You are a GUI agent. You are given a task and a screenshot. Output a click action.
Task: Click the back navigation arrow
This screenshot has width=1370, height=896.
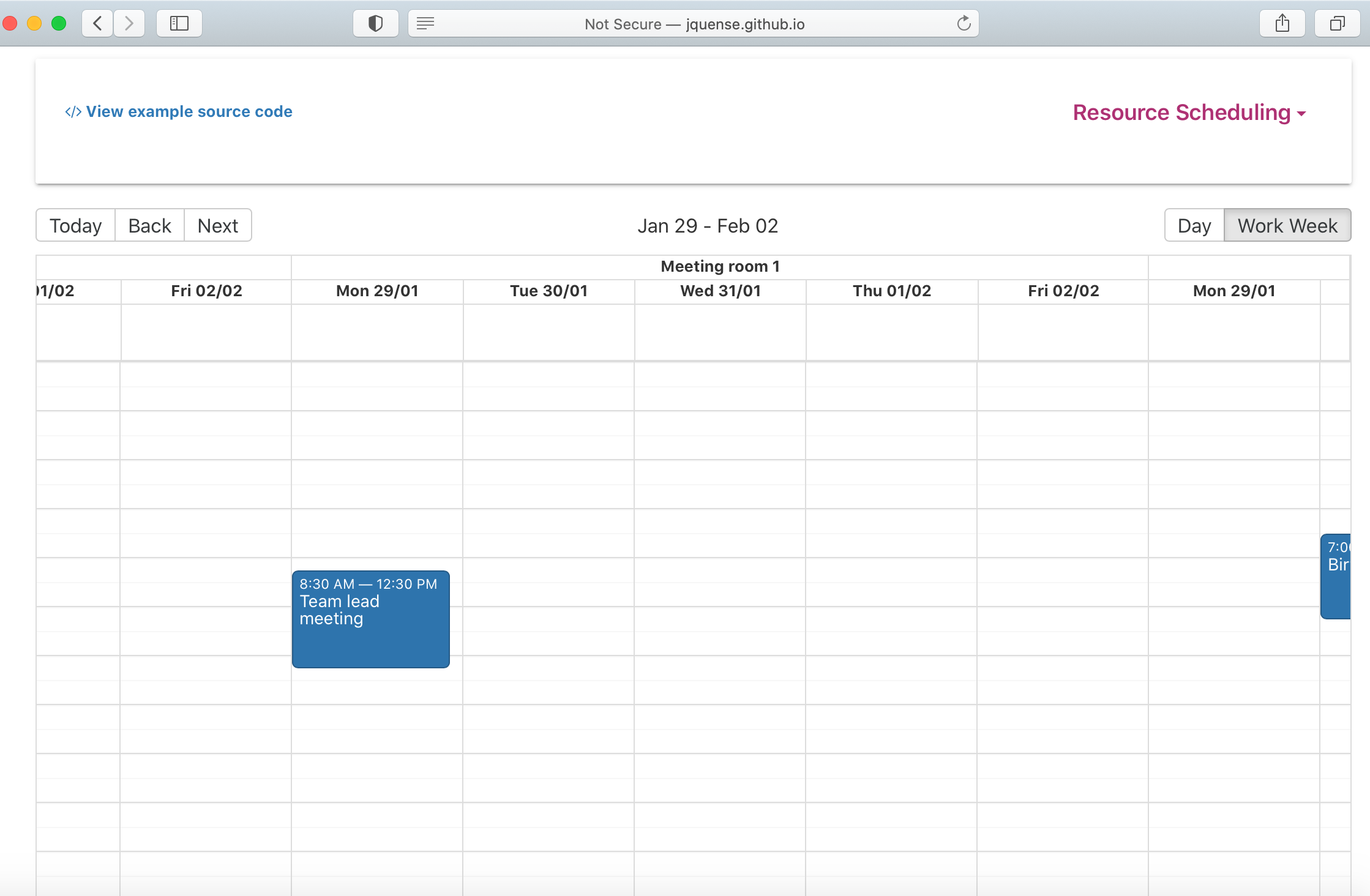[x=97, y=23]
